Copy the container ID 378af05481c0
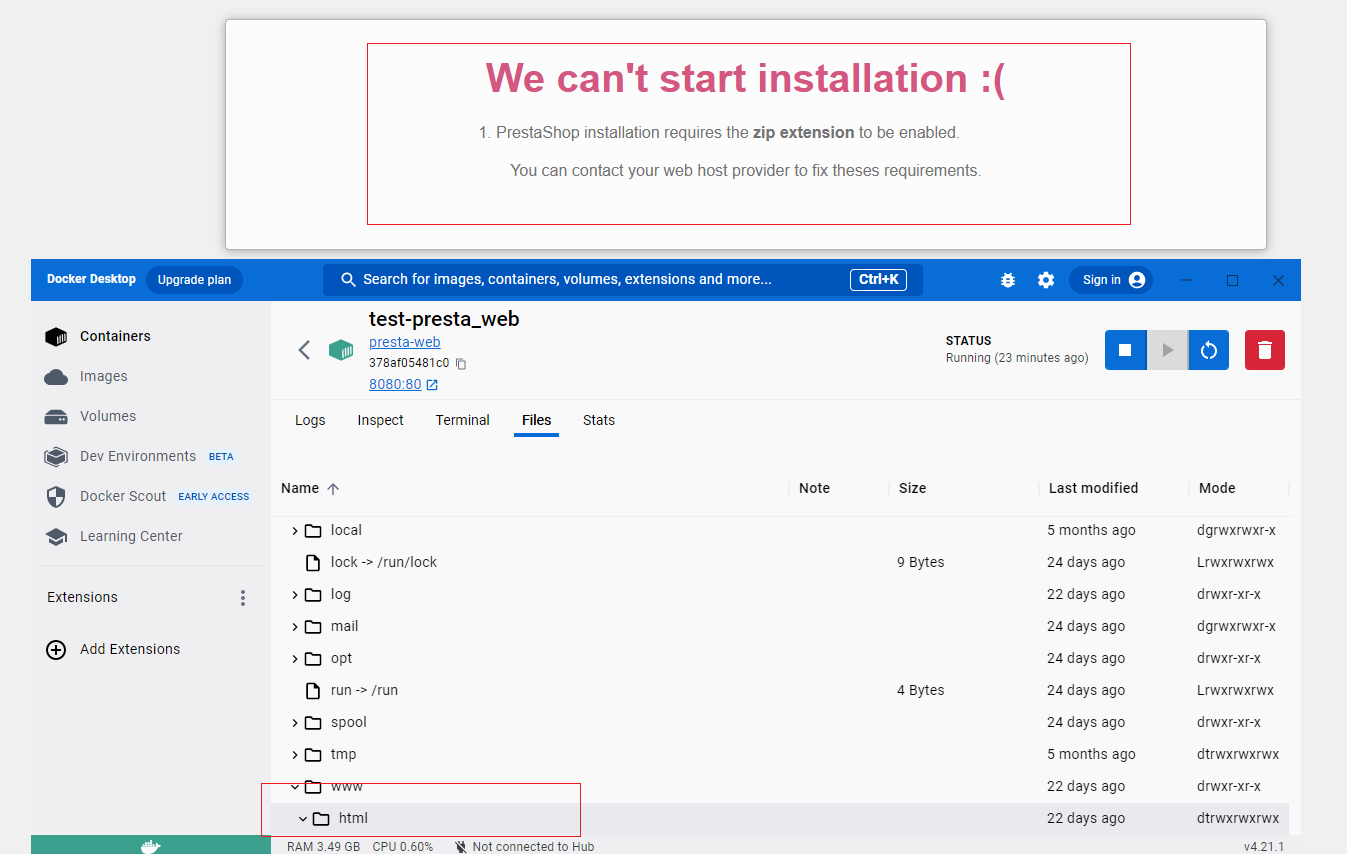Image resolution: width=1347 pixels, height=854 pixels. pyautogui.click(x=461, y=364)
